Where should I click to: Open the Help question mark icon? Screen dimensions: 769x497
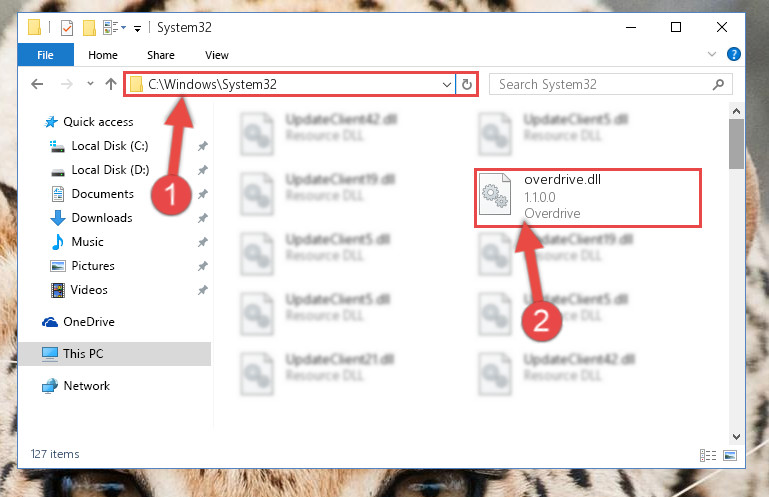(734, 54)
